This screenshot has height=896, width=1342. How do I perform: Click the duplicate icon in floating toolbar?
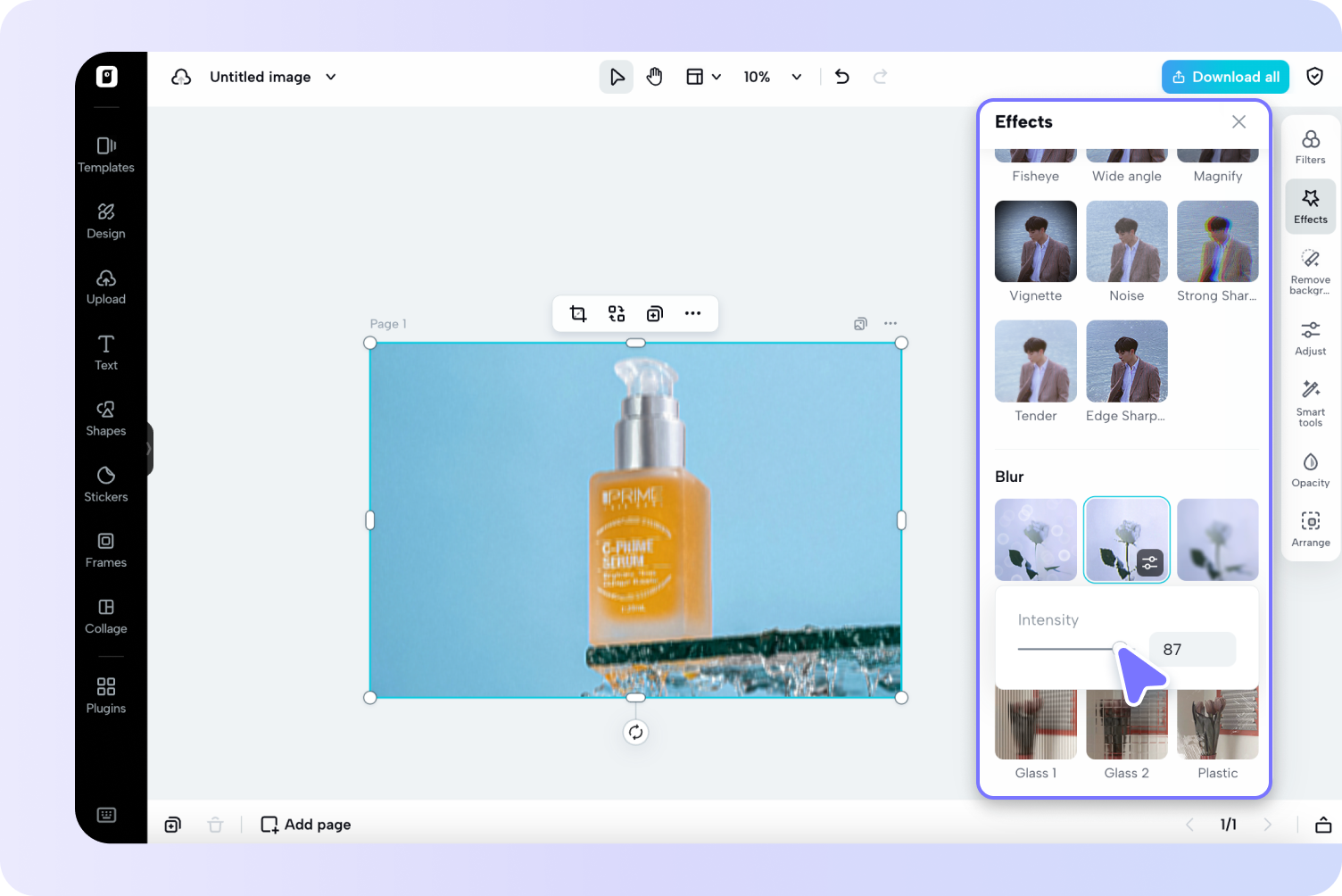[655, 313]
